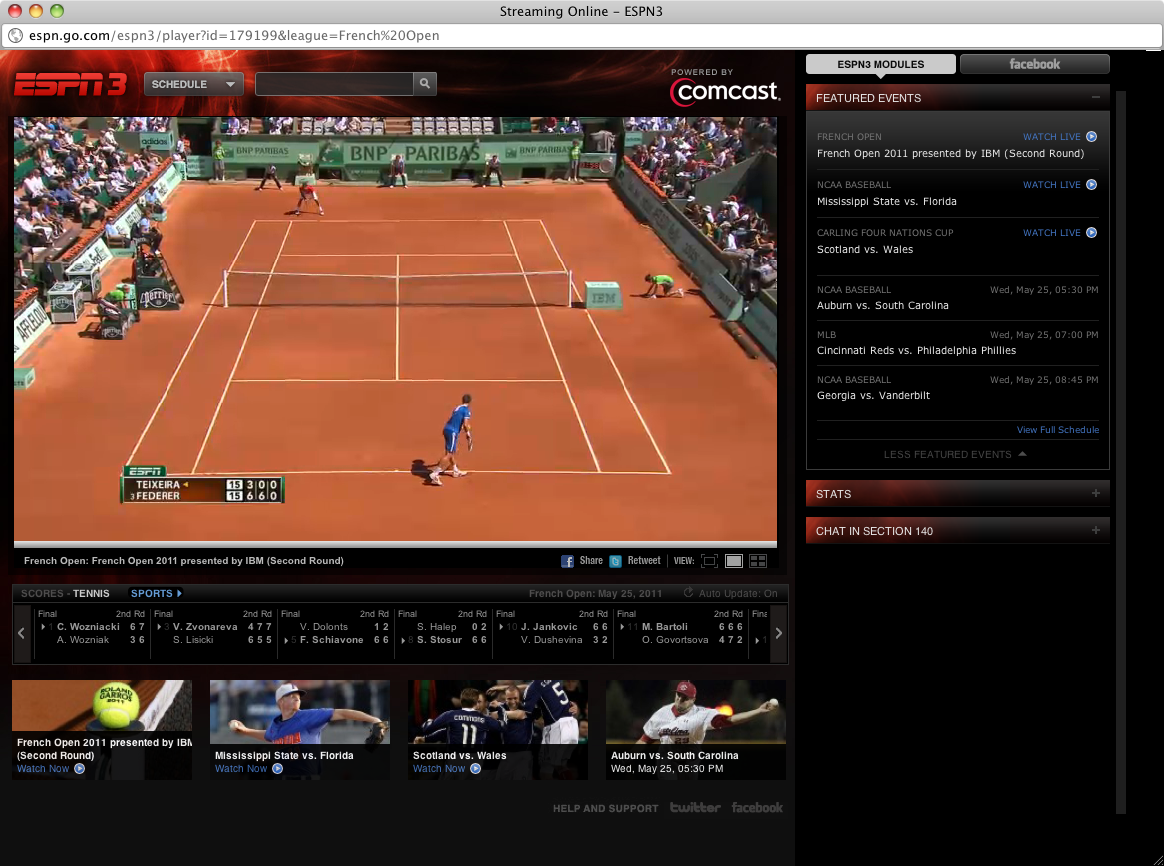Click play icon beside Scotland vs. Wales Watch Live

pos(1091,232)
